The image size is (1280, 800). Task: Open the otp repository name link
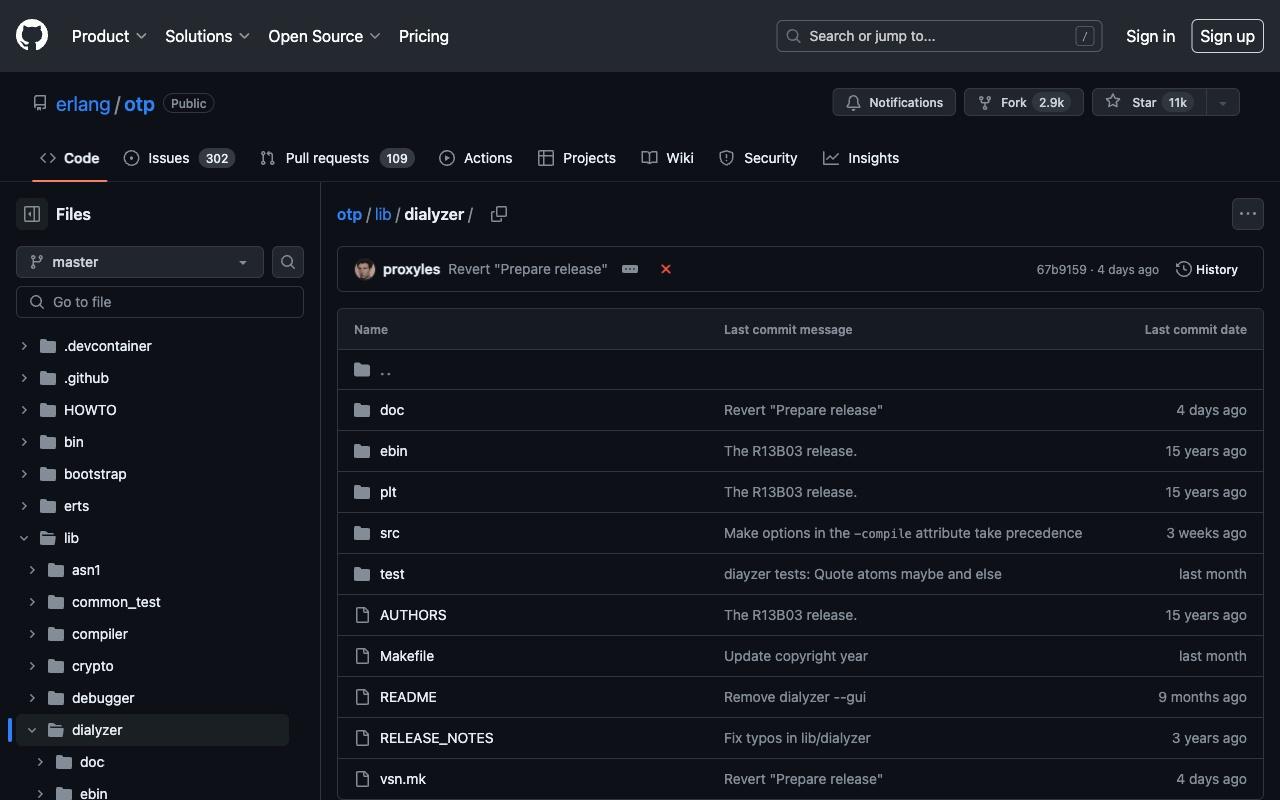(x=139, y=103)
